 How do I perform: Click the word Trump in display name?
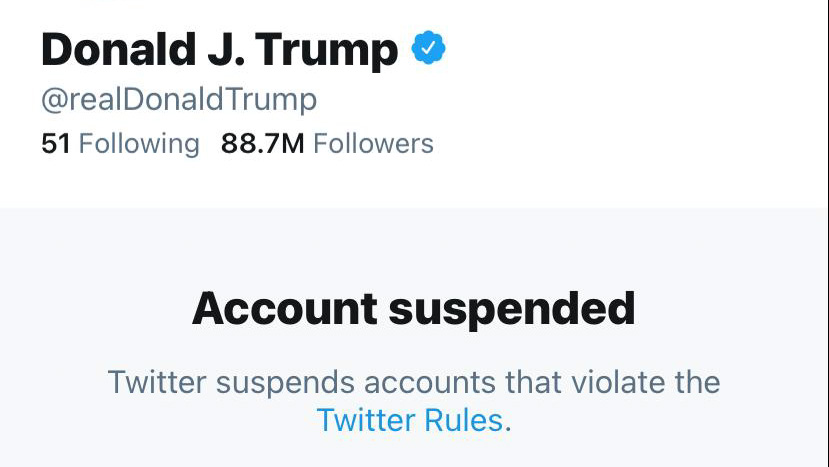pos(327,51)
